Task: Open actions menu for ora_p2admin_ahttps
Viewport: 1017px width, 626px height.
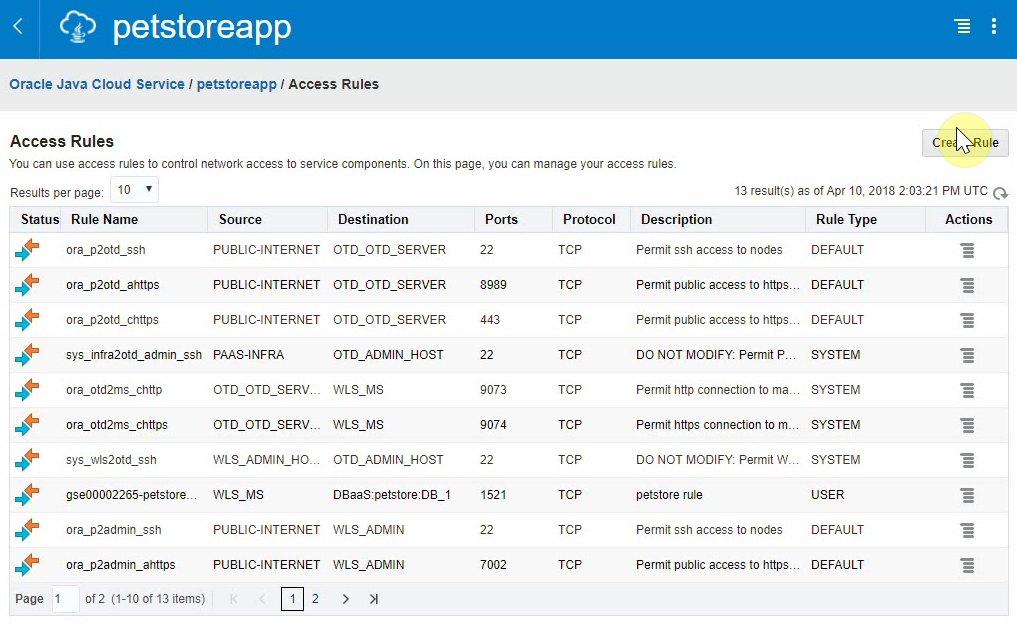Action: (967, 566)
